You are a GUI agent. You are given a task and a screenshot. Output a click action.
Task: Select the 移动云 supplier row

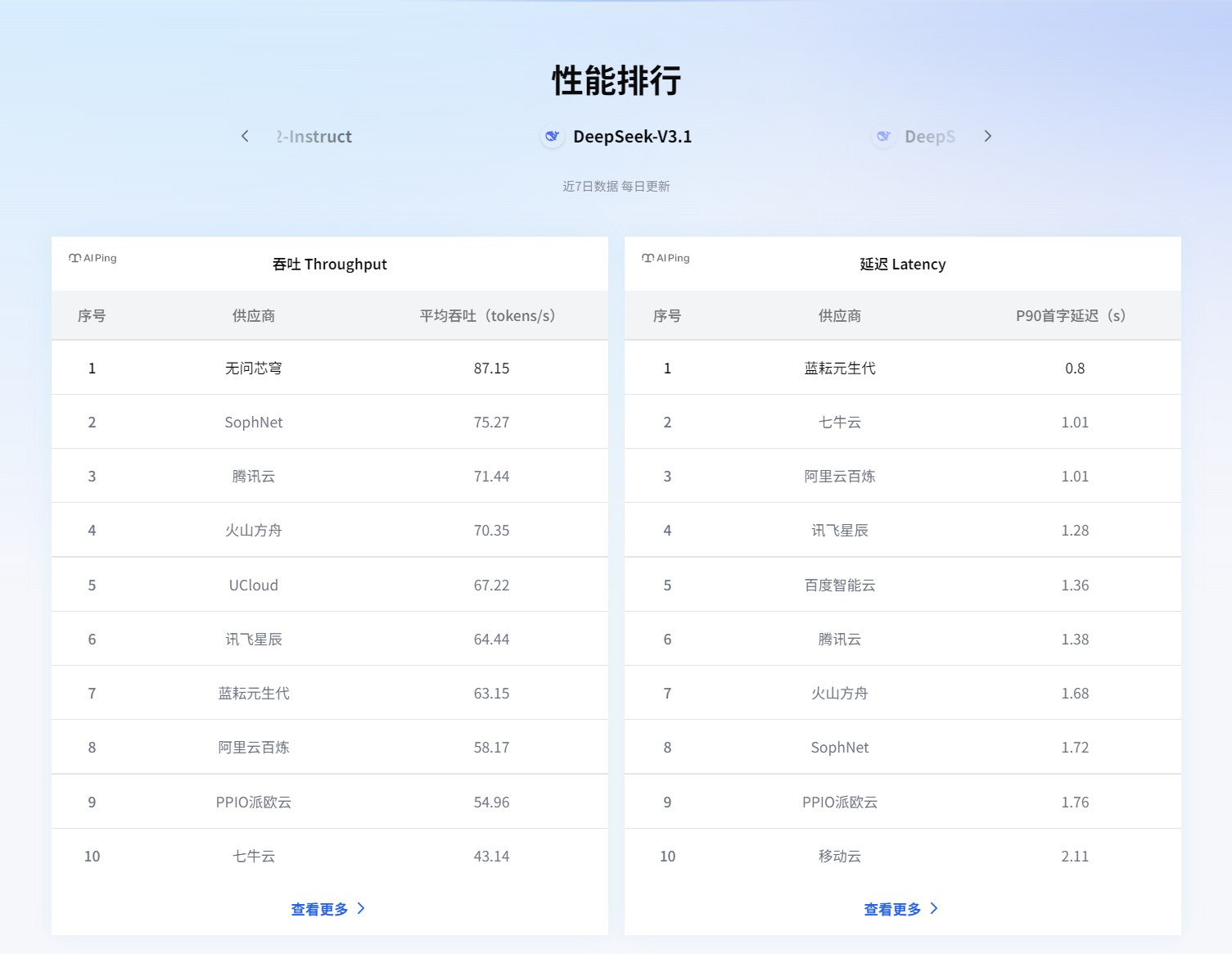(903, 856)
